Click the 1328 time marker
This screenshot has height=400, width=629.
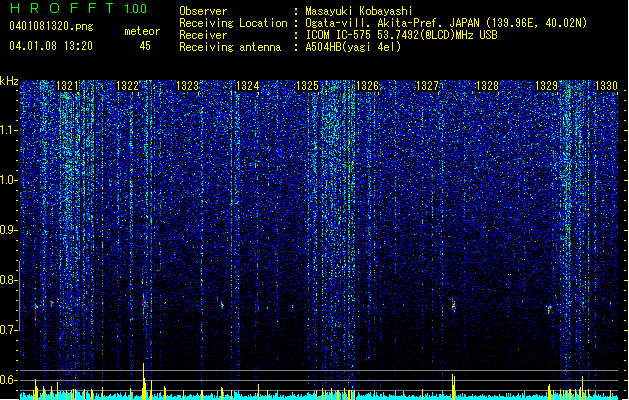tap(487, 86)
